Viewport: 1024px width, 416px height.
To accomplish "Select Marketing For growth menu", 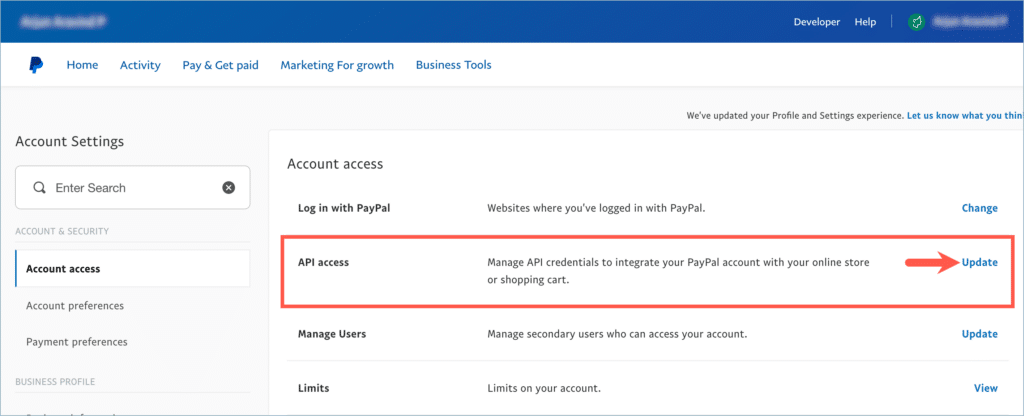I will 337,65.
